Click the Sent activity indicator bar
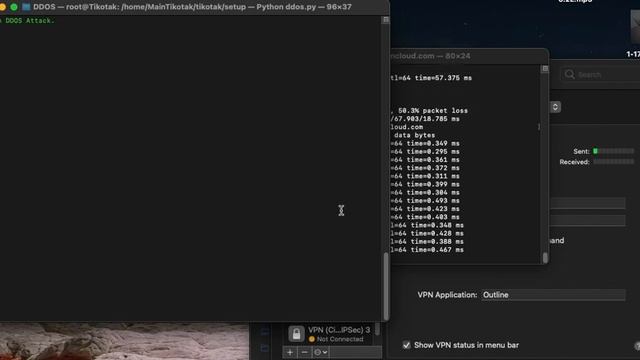This screenshot has height=360, width=640. point(613,151)
